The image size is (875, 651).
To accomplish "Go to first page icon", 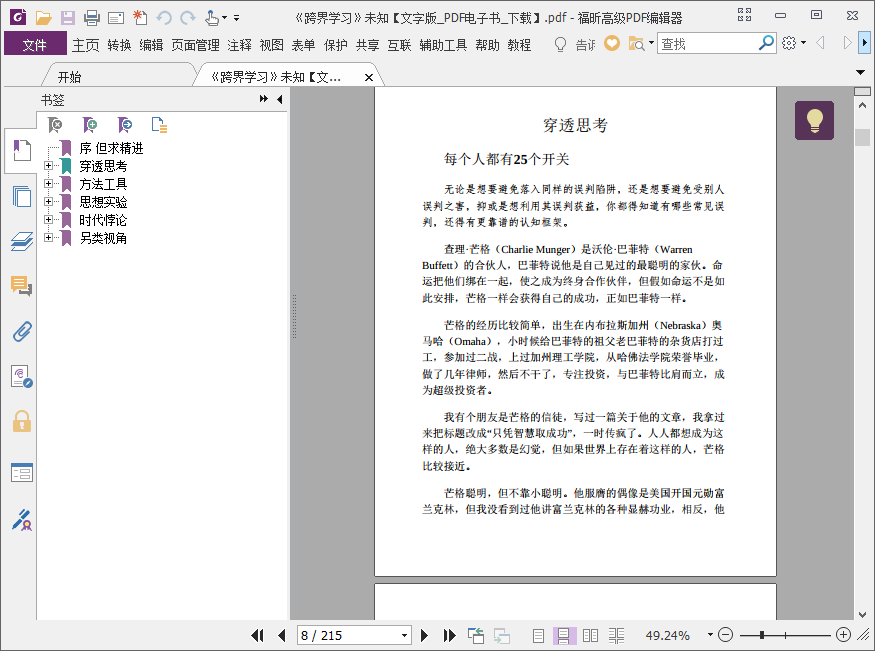I will (x=257, y=635).
